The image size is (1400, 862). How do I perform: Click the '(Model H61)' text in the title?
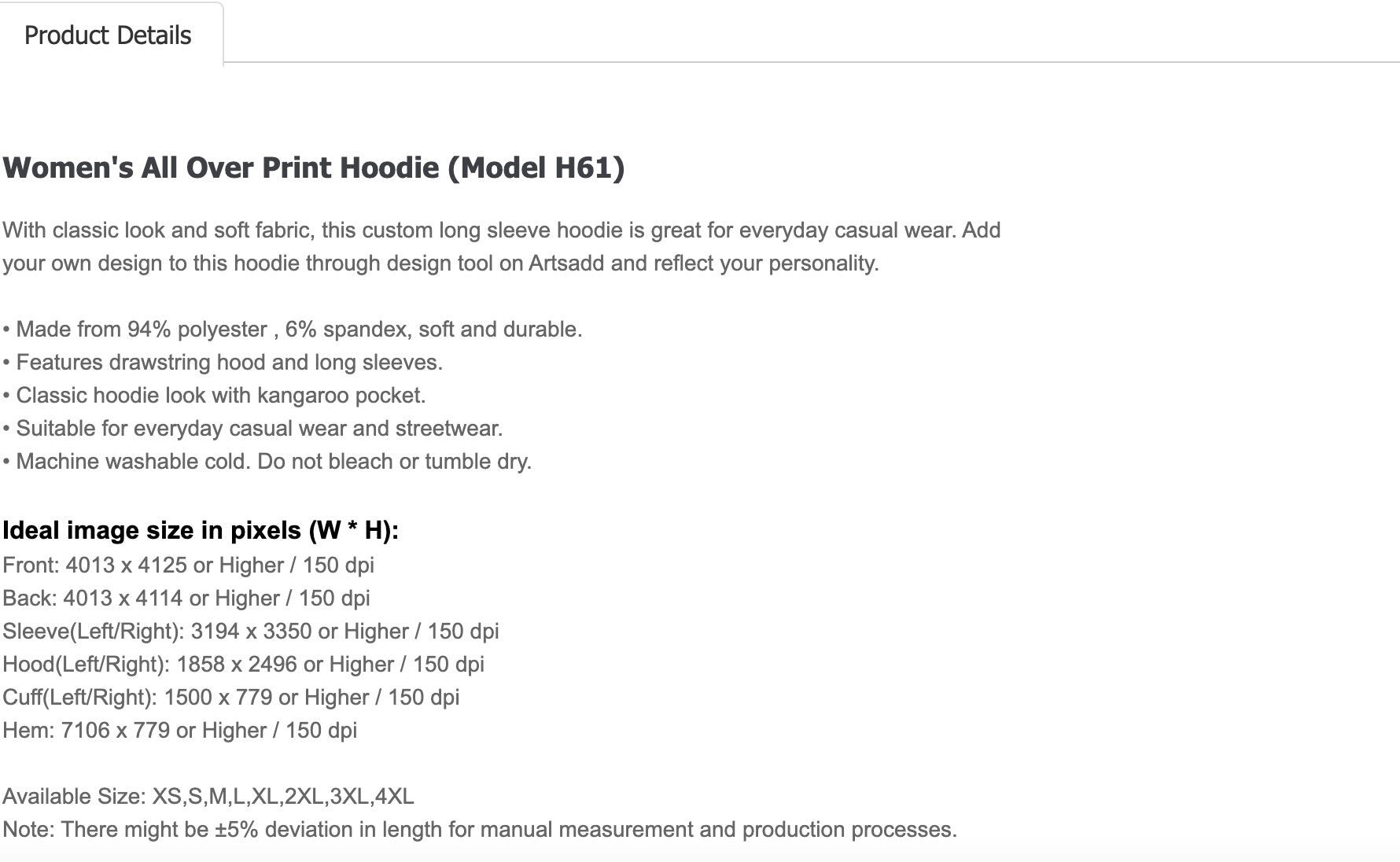(536, 168)
